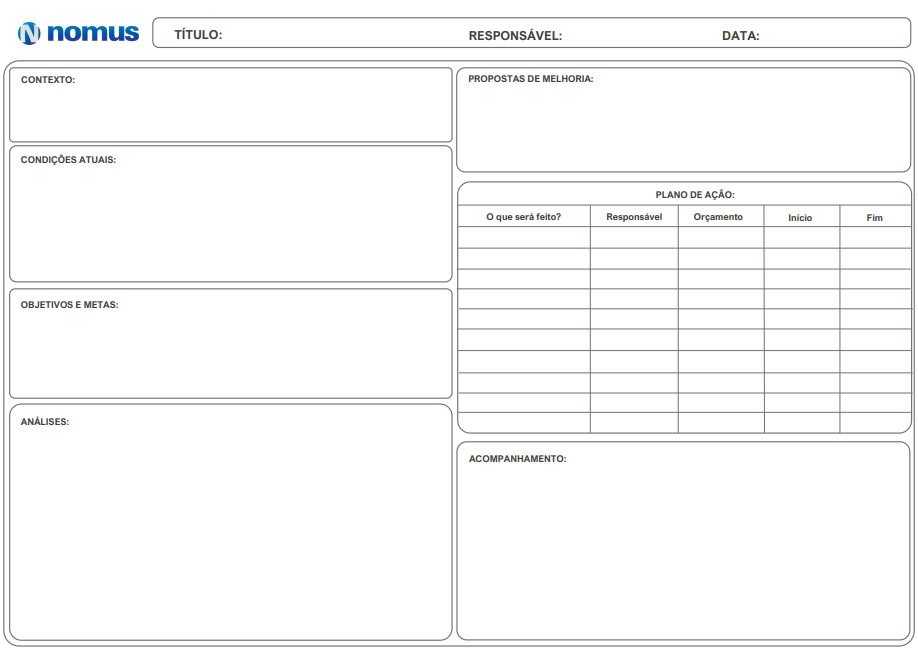
Task: Click the 'ACOMPANHAMENTO:' label
Action: (518, 459)
